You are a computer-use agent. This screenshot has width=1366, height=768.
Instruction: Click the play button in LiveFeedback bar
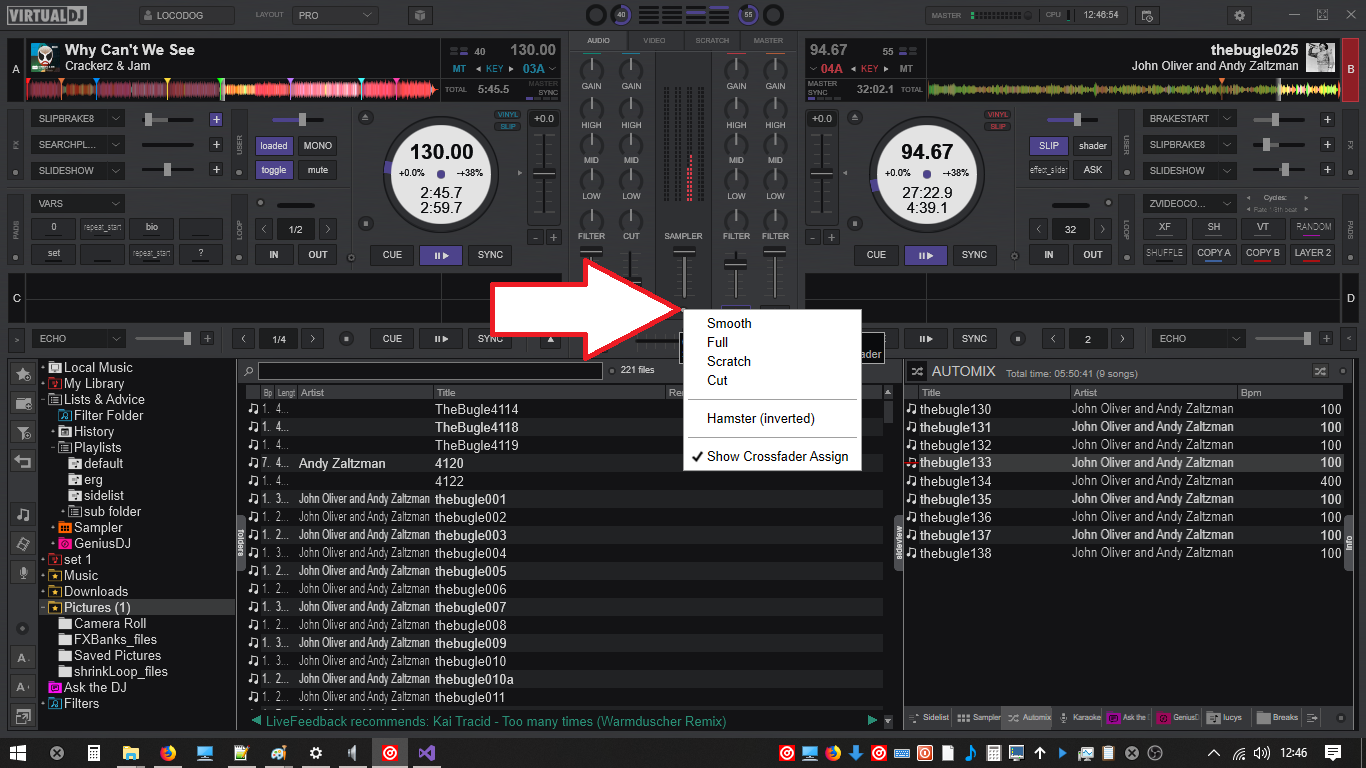pyautogui.click(x=873, y=720)
